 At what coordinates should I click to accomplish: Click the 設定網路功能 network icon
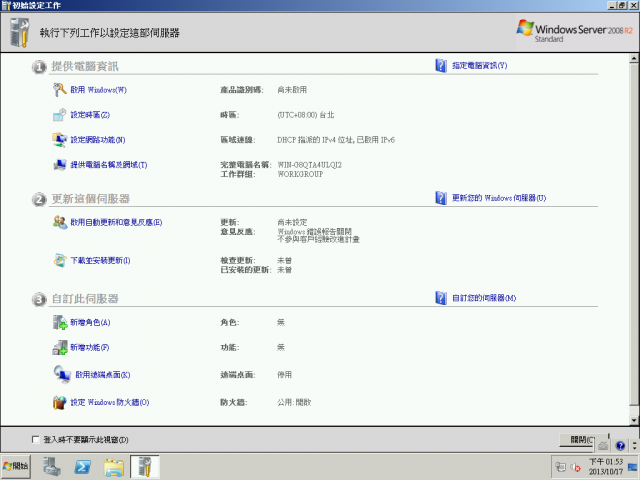tap(60, 140)
